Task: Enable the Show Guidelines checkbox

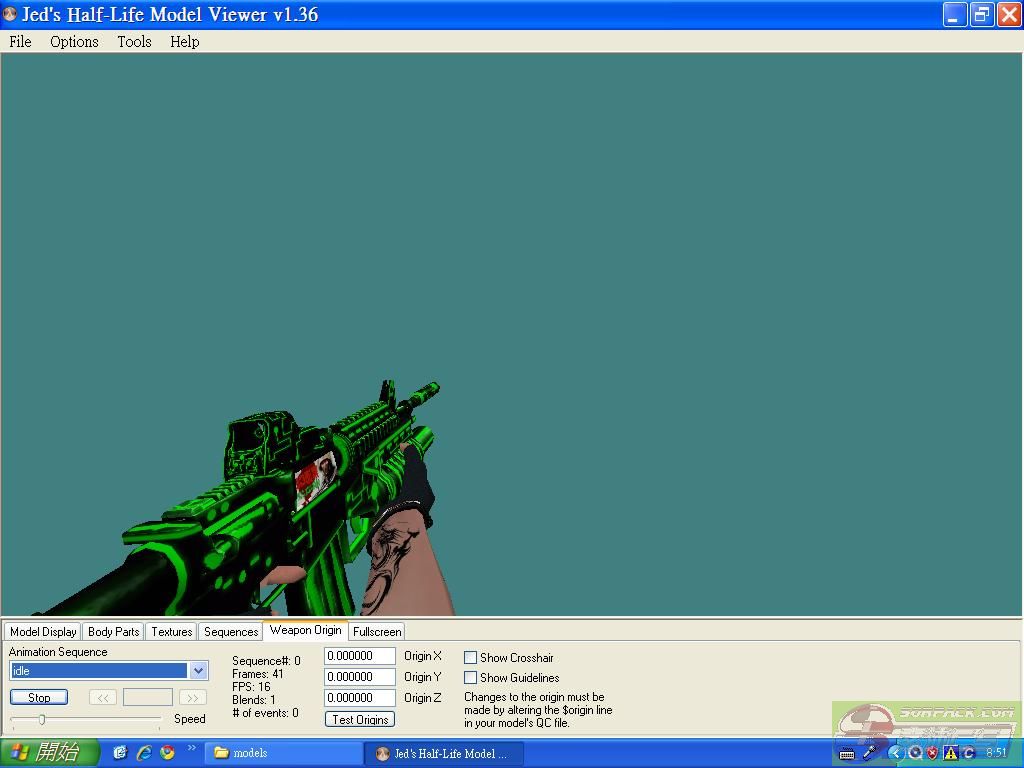Action: coord(470,678)
